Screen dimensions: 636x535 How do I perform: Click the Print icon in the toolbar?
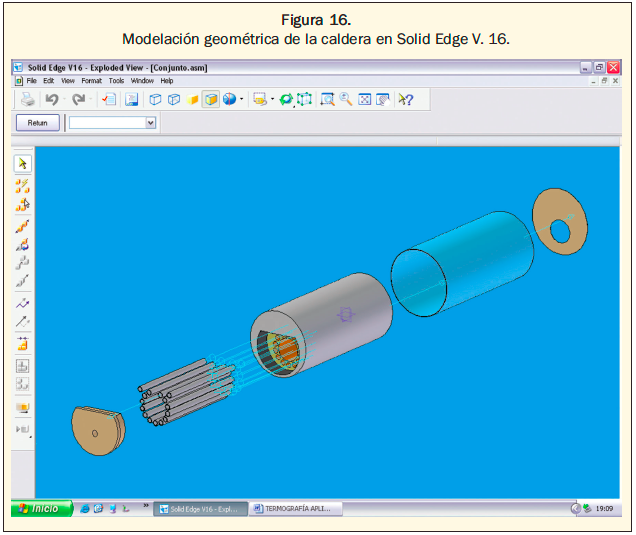28,99
